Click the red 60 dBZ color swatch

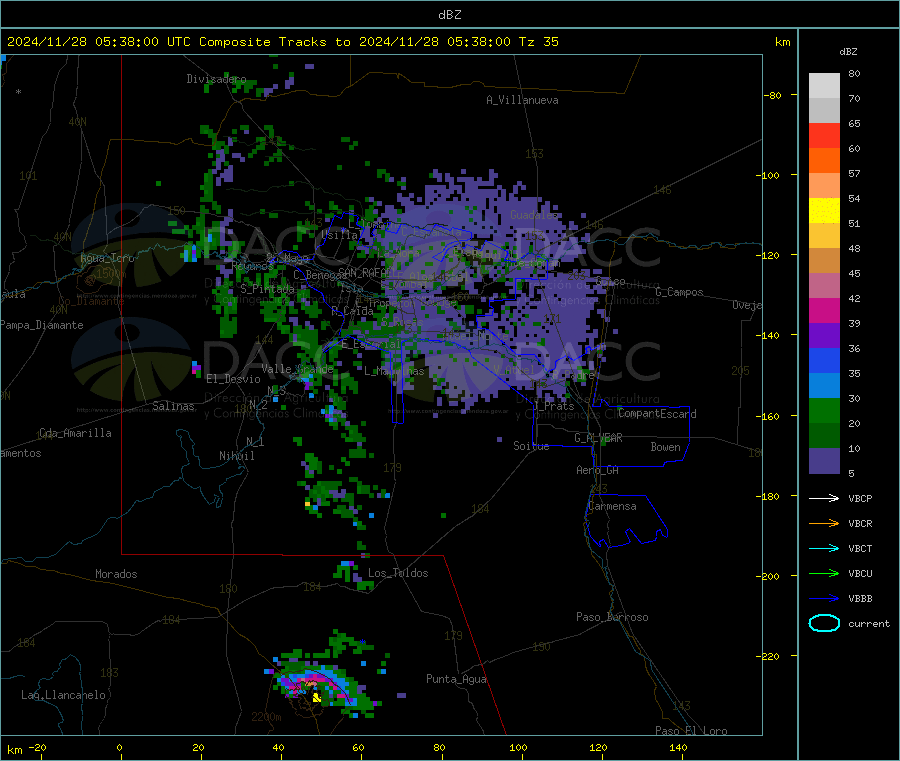click(824, 135)
